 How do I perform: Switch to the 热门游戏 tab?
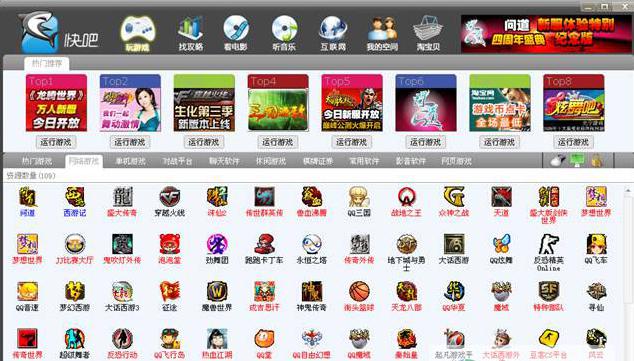pos(37,161)
